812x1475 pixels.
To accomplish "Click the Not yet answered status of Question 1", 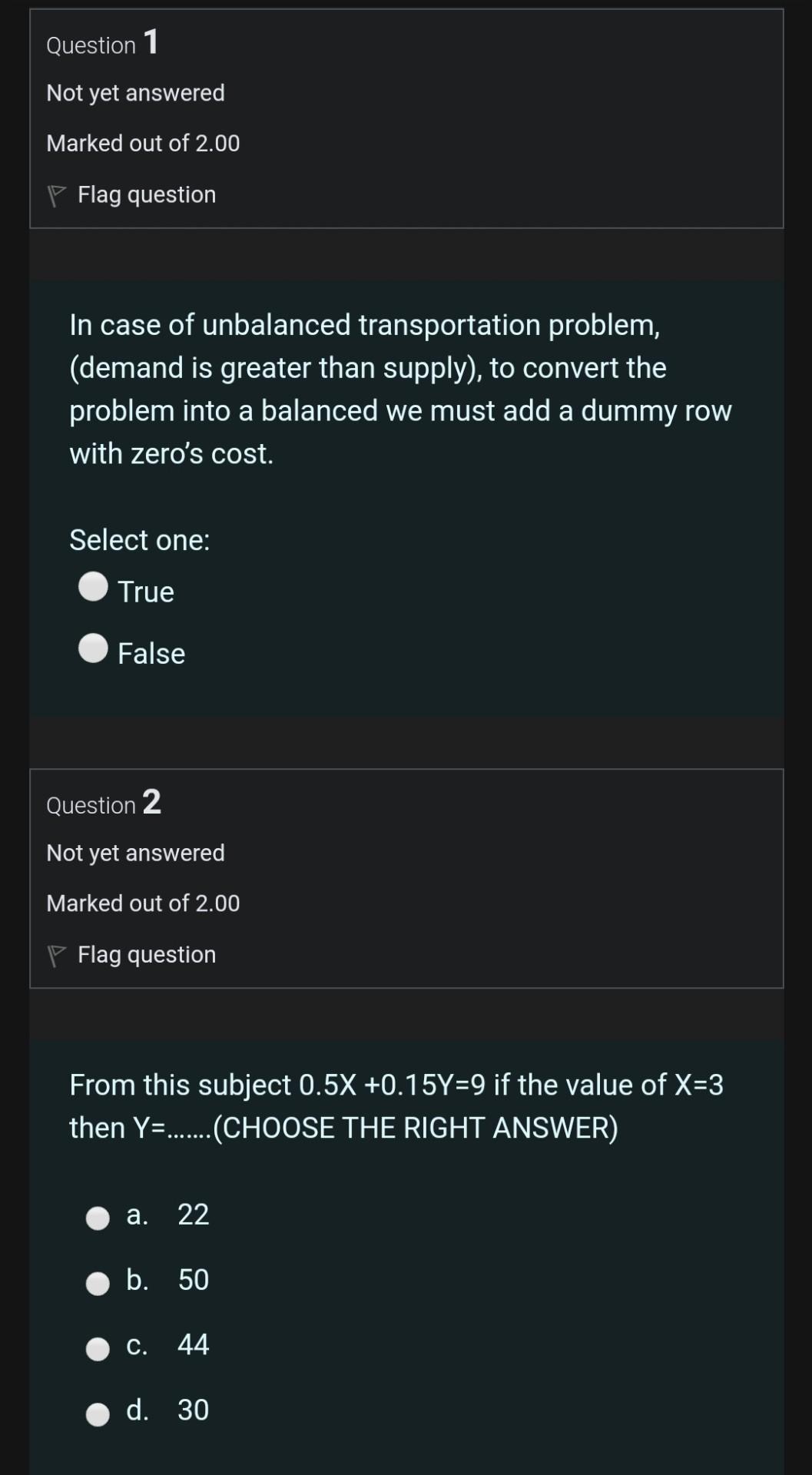I will (x=135, y=92).
